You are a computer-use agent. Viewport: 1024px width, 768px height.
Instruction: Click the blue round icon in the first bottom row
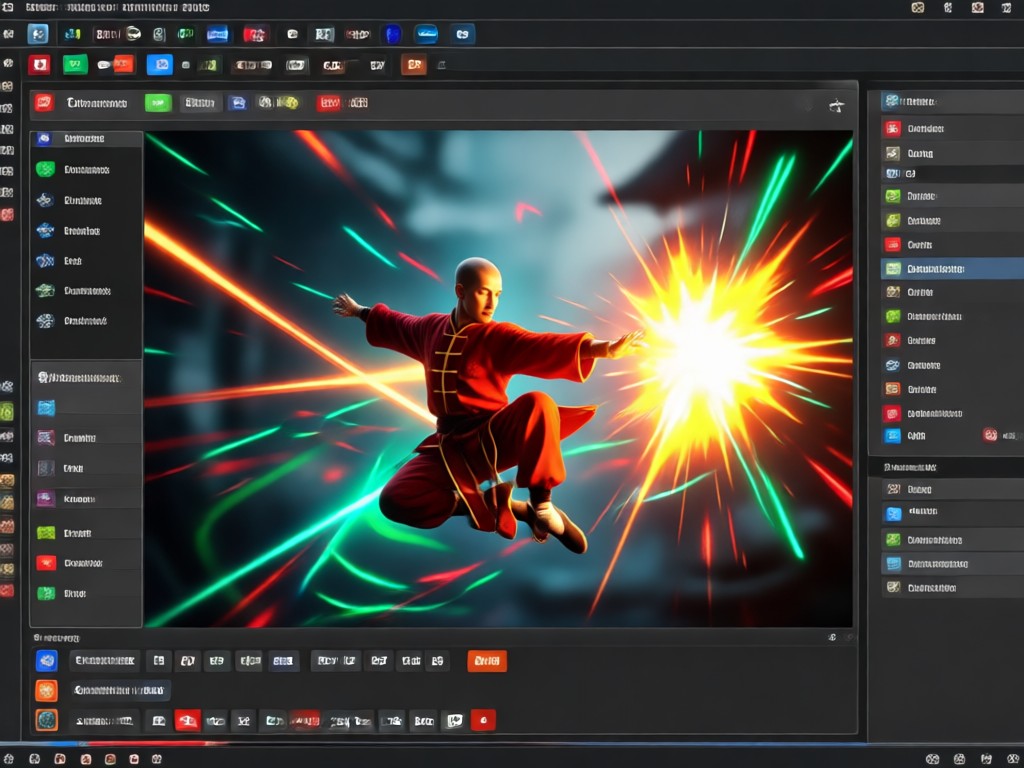point(46,661)
